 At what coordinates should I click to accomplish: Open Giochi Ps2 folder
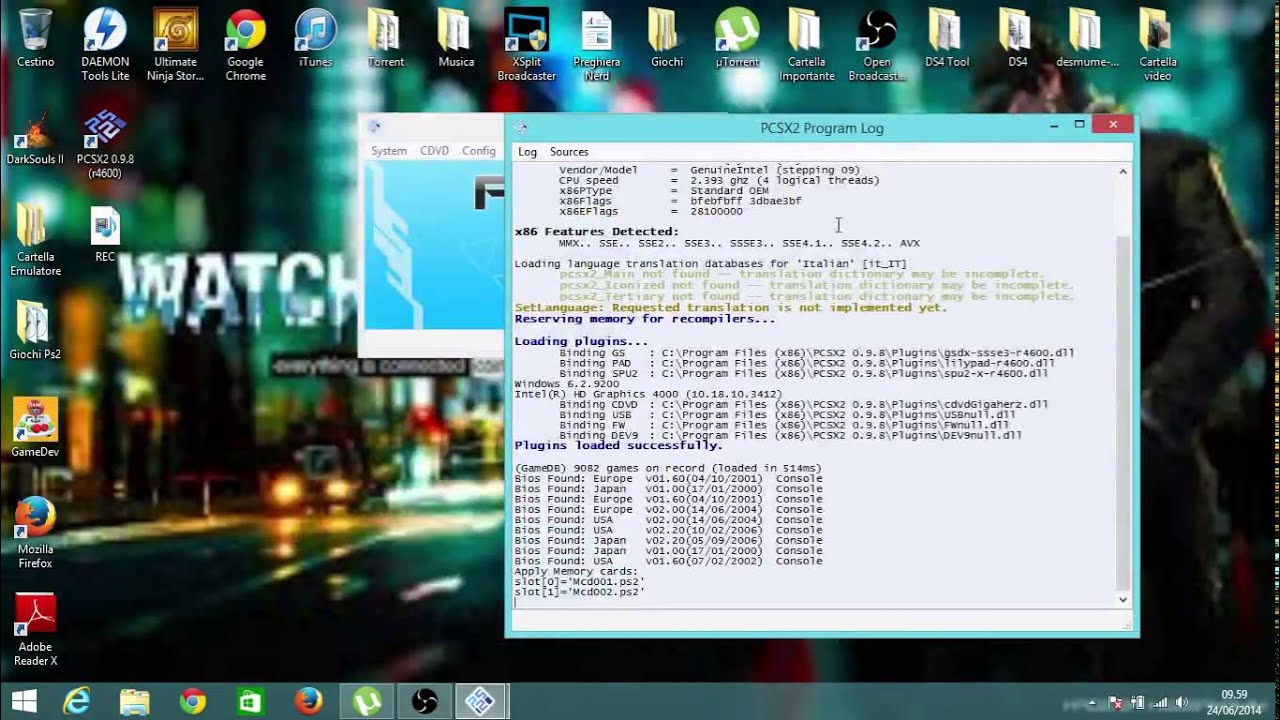[35, 330]
